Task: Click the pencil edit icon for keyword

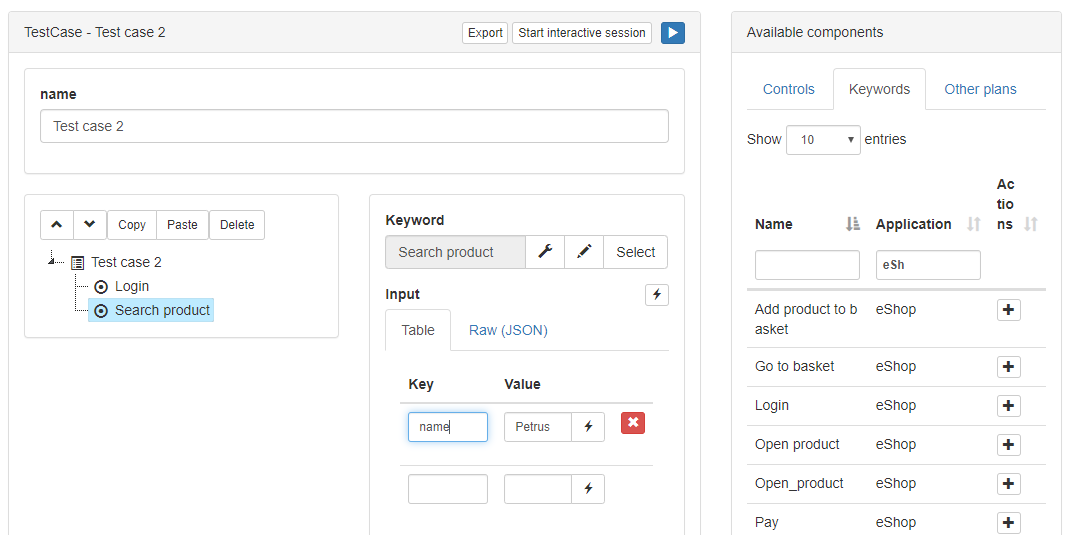Action: click(x=584, y=252)
